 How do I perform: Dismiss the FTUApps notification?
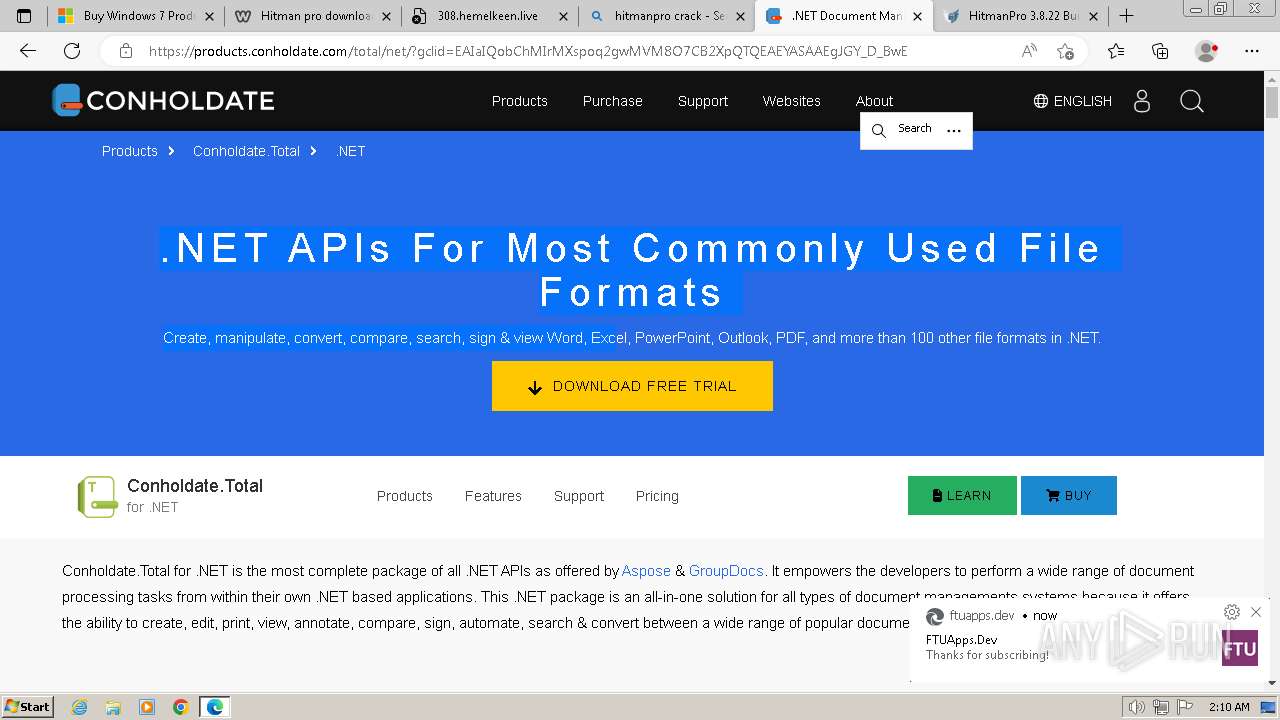(1256, 612)
